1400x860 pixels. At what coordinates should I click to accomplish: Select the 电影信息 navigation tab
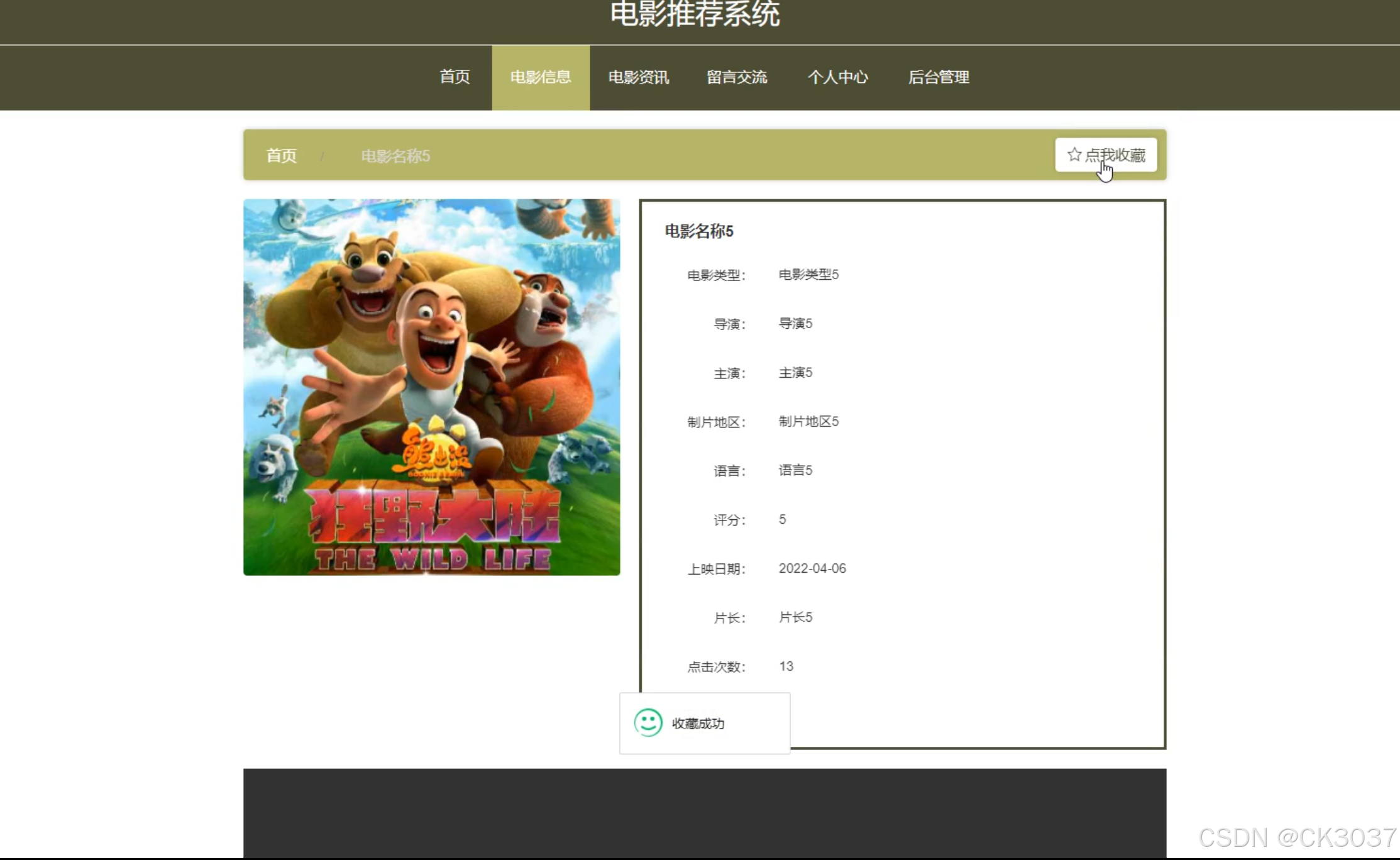point(541,77)
